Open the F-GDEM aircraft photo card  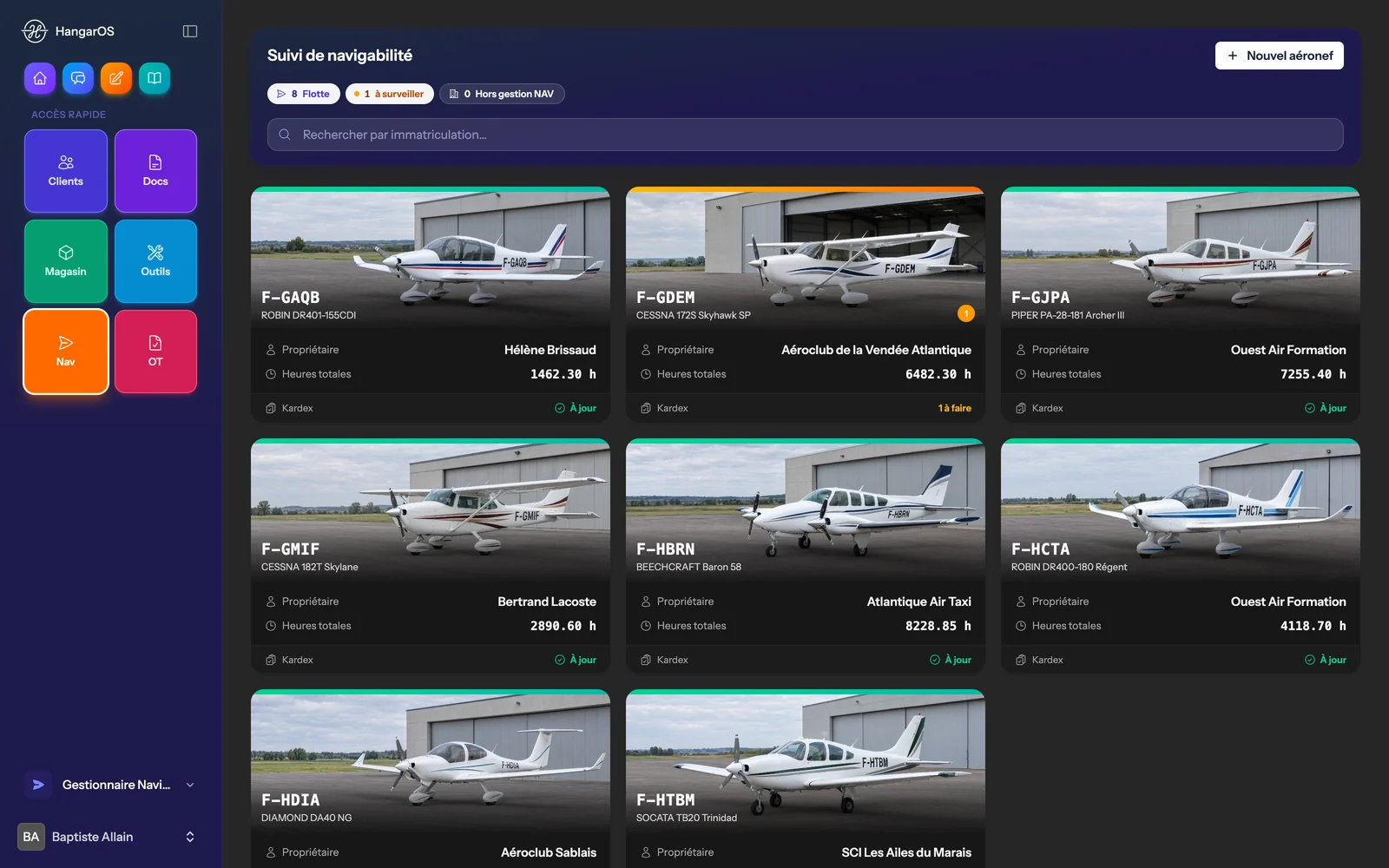click(x=806, y=258)
